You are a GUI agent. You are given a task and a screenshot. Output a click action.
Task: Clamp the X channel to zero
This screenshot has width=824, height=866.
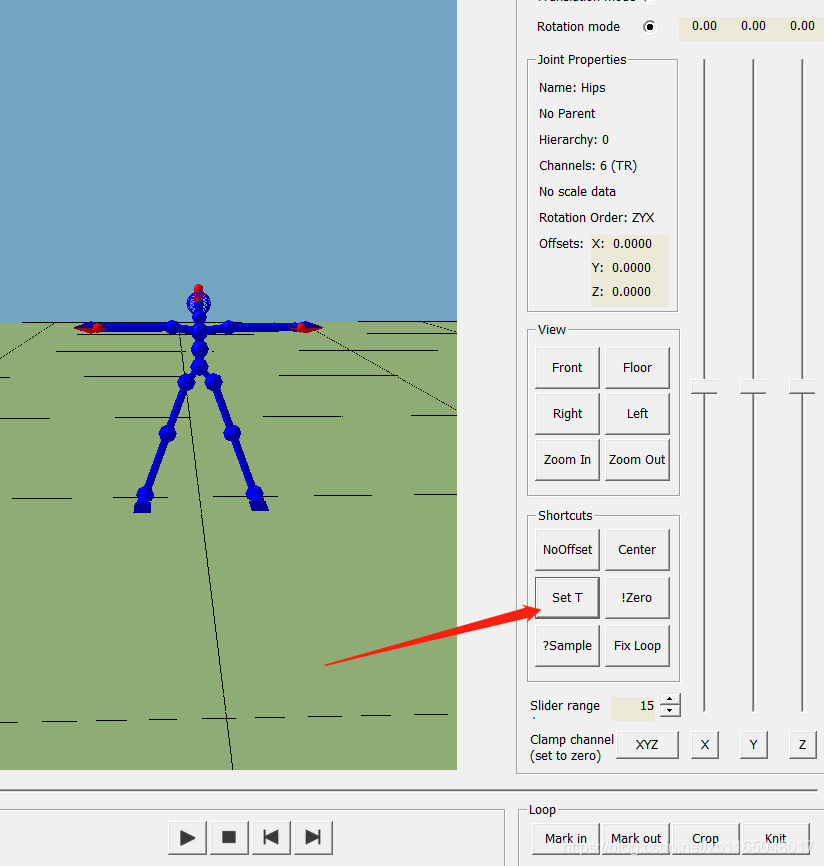pos(705,744)
